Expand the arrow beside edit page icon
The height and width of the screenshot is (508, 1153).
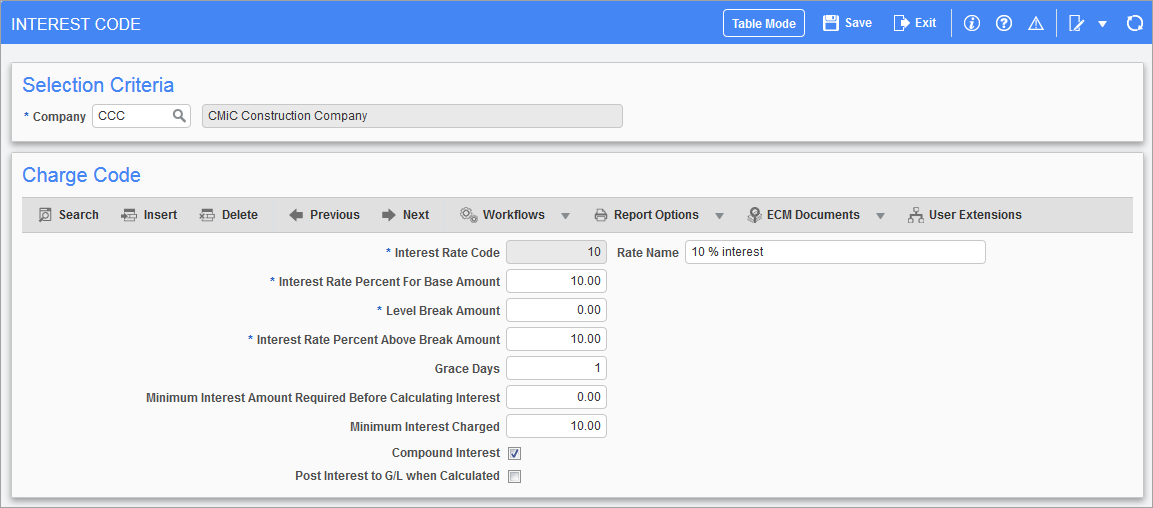(1102, 24)
